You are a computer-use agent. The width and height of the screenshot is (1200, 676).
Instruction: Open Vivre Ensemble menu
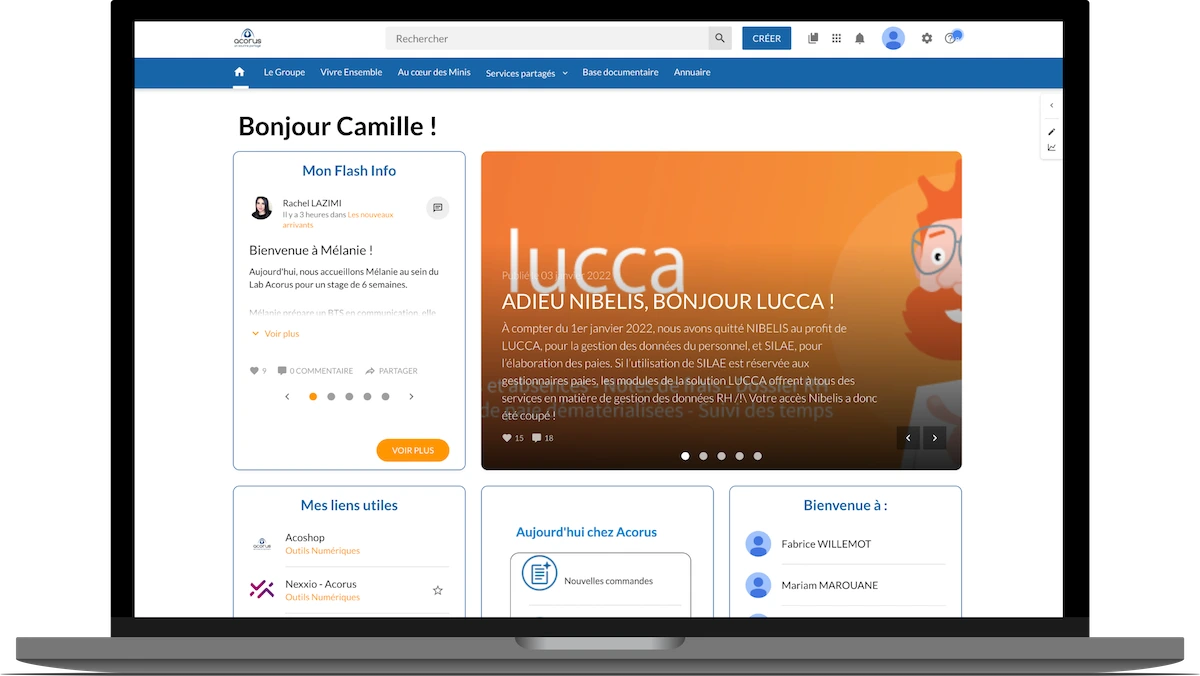[351, 72]
